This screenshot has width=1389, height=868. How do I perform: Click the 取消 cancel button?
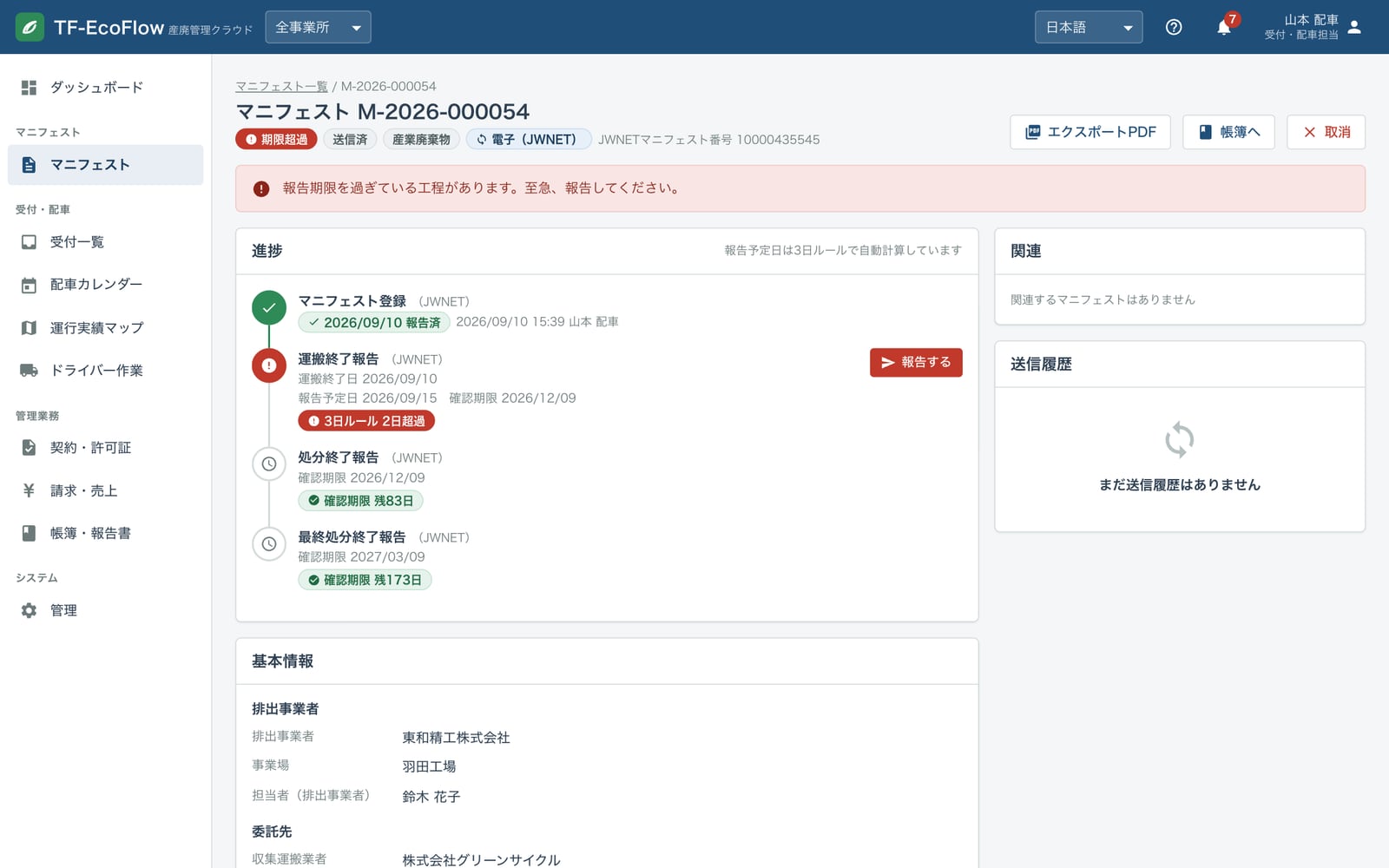click(1326, 132)
